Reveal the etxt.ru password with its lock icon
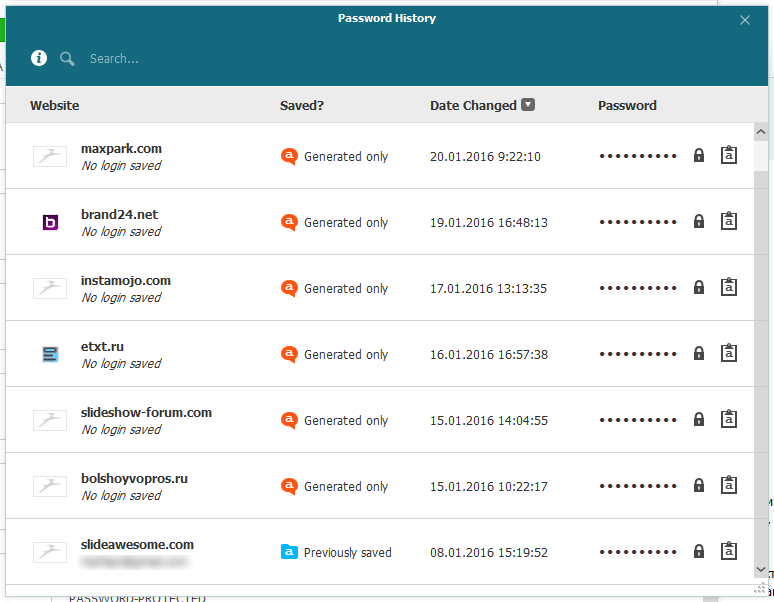The height and width of the screenshot is (602, 774). tap(698, 353)
